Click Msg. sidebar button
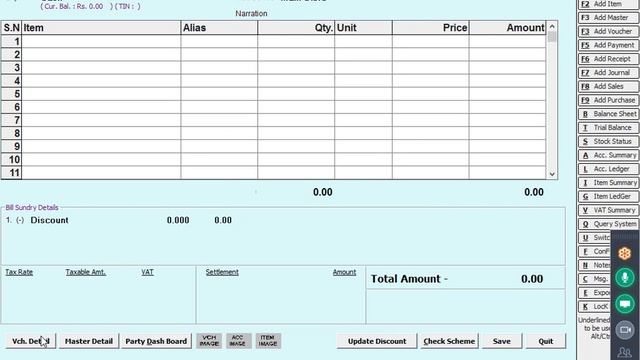The image size is (640, 360). (x=595, y=279)
